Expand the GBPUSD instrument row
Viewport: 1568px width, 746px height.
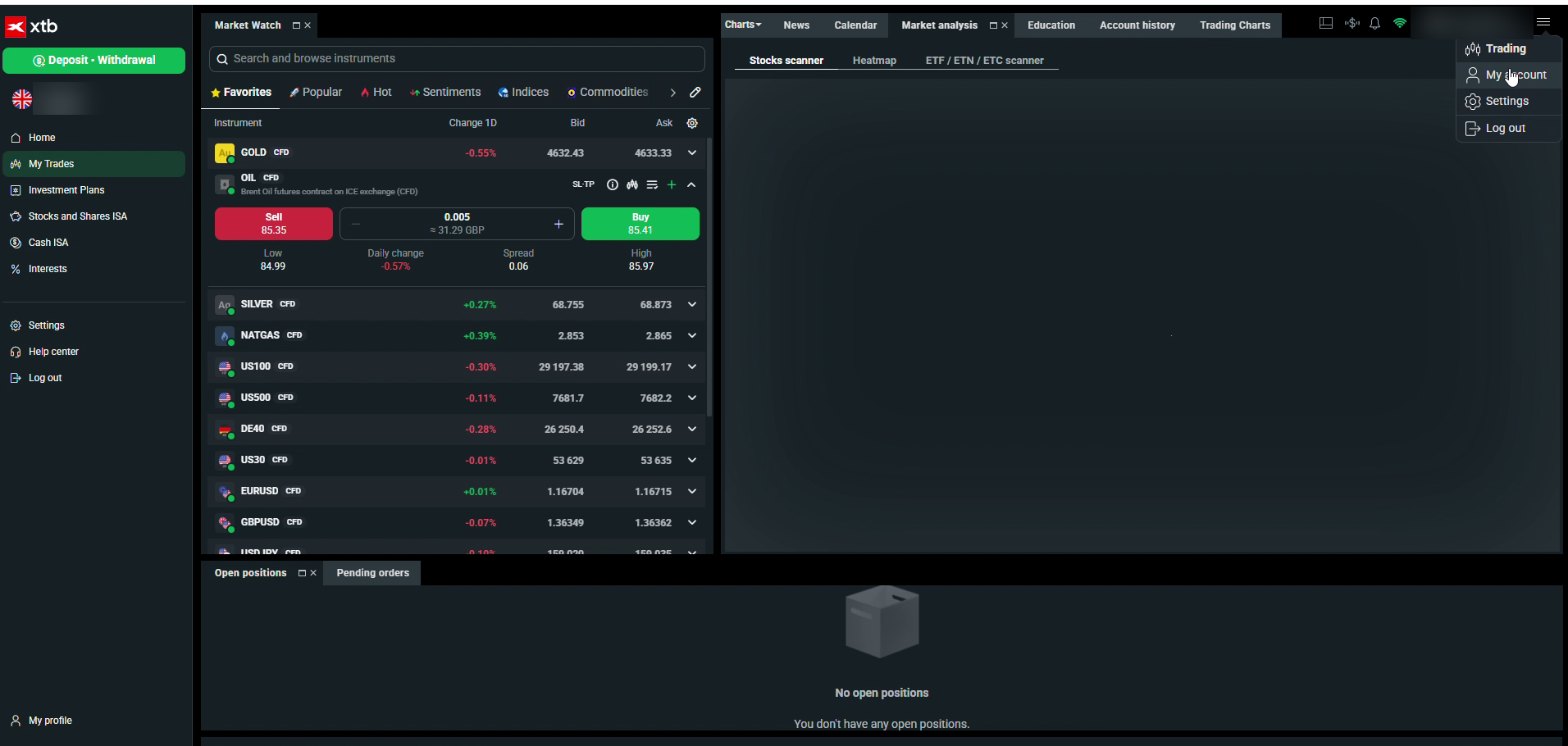pos(692,523)
